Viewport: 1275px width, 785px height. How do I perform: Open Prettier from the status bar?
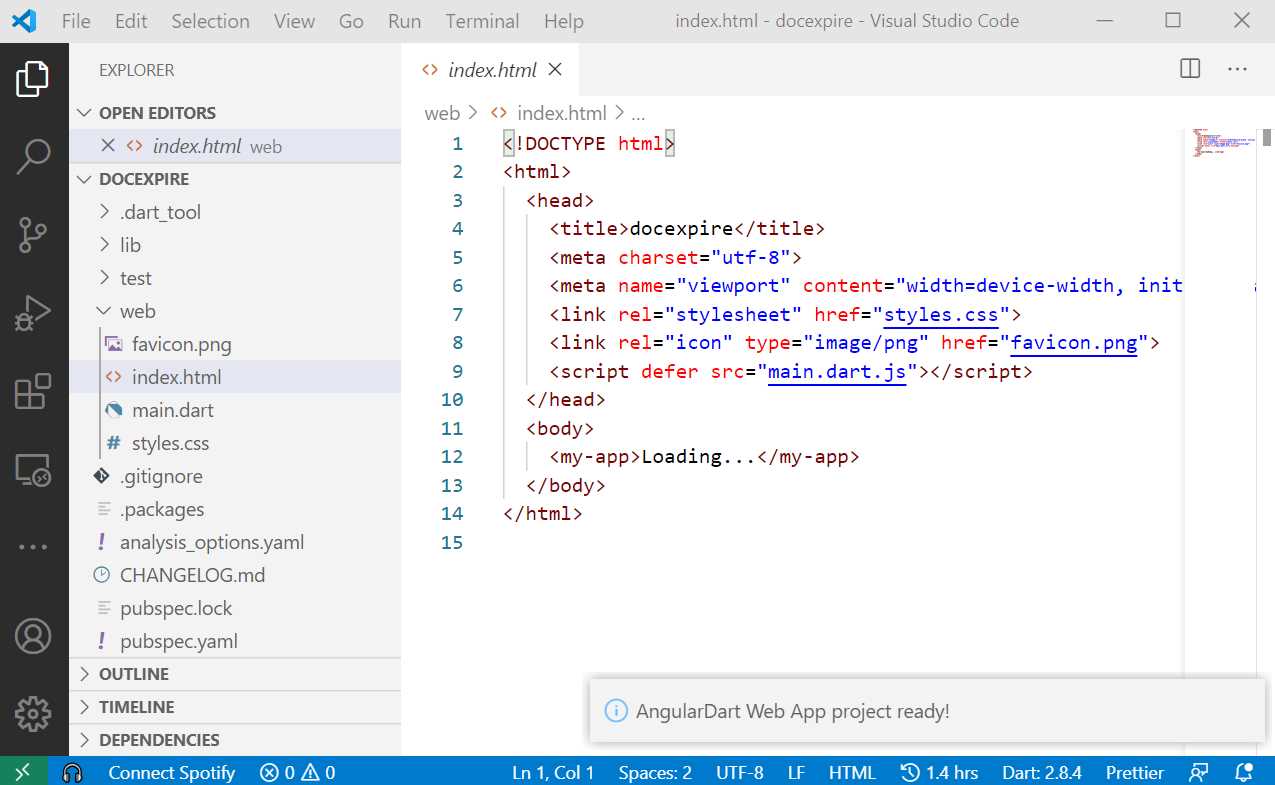click(1133, 771)
